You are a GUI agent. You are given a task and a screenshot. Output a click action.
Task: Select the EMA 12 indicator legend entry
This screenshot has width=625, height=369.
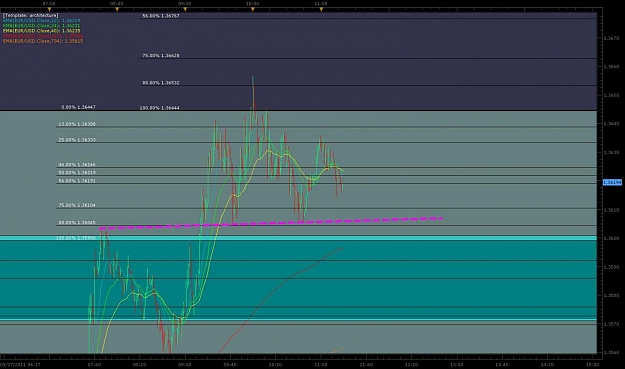click(x=41, y=20)
